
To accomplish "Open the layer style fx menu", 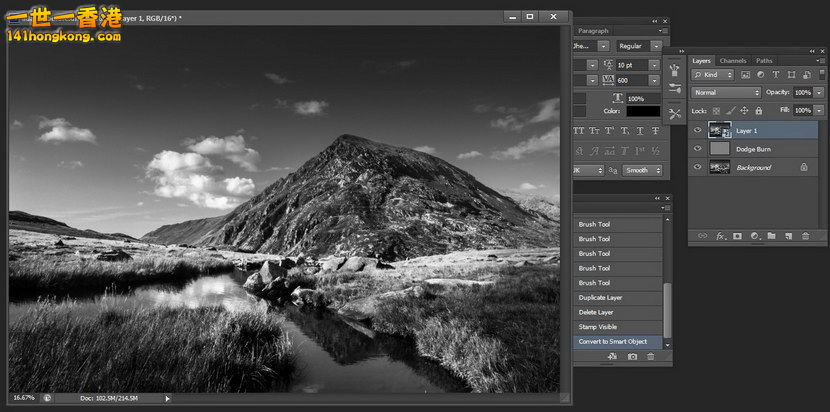I will pyautogui.click(x=720, y=236).
